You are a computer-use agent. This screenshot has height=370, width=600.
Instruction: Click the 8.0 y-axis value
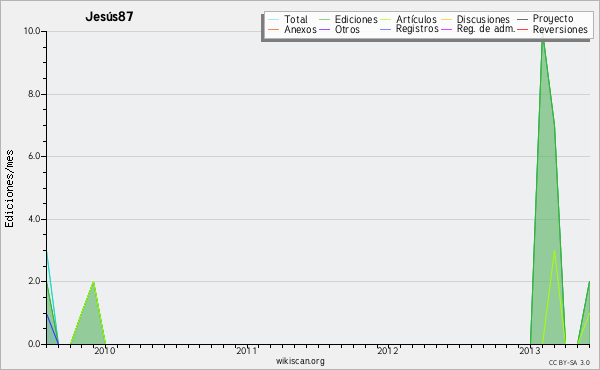pos(34,94)
